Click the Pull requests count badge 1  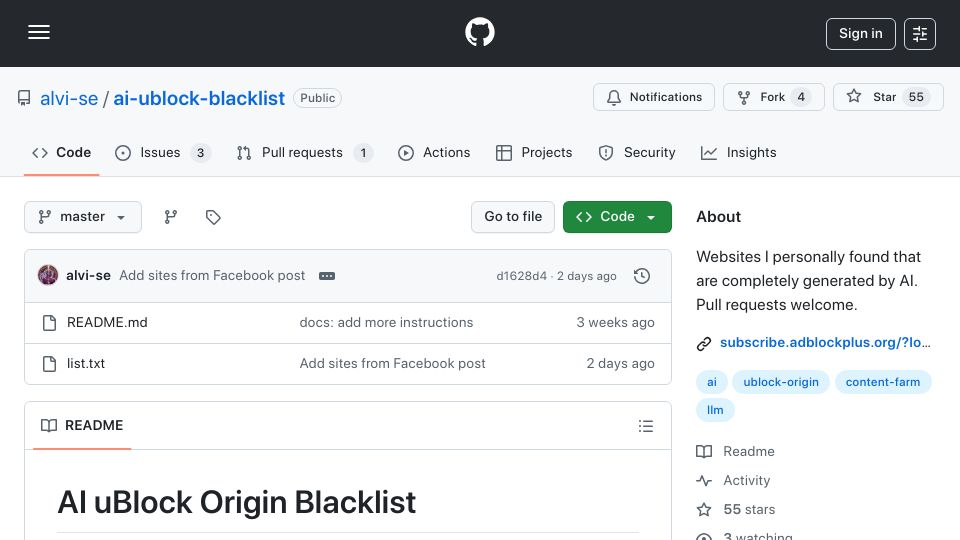point(363,153)
